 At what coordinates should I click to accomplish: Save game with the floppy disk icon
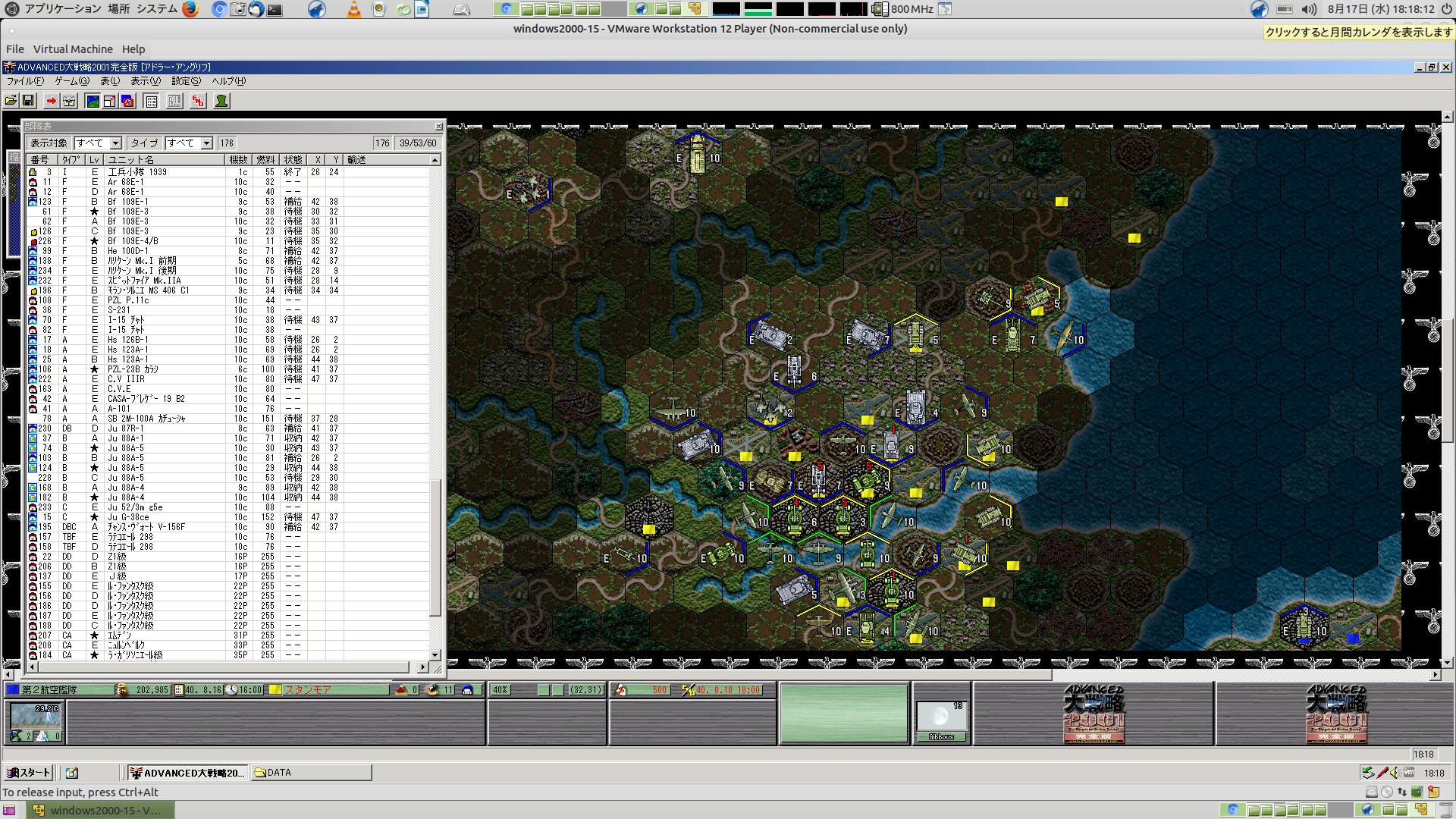click(28, 101)
